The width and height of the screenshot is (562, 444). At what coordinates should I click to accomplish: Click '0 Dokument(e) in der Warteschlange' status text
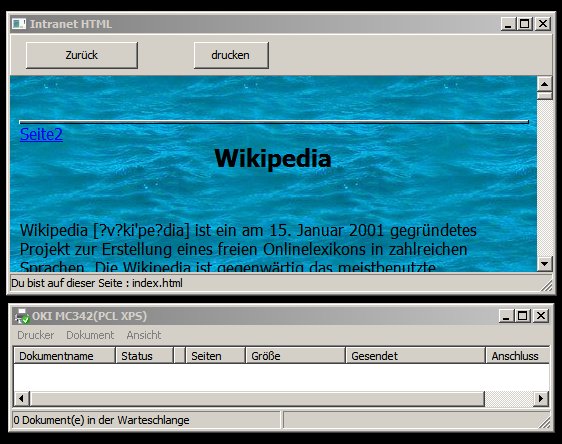click(x=101, y=420)
